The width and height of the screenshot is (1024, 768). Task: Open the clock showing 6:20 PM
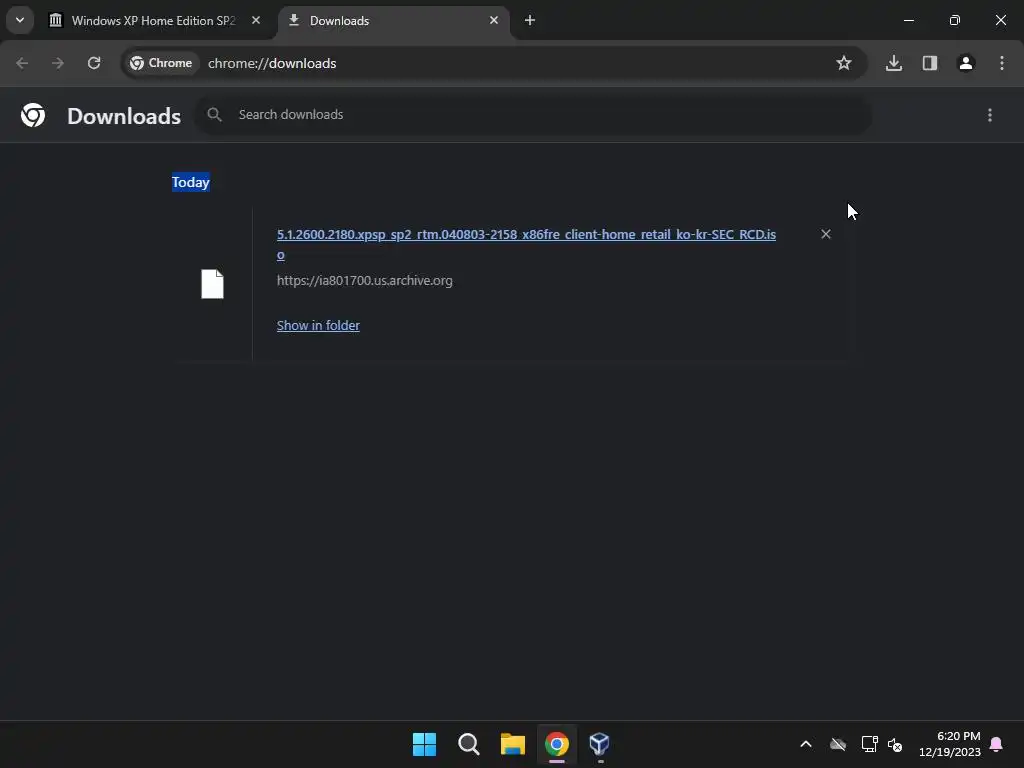[x=950, y=744]
